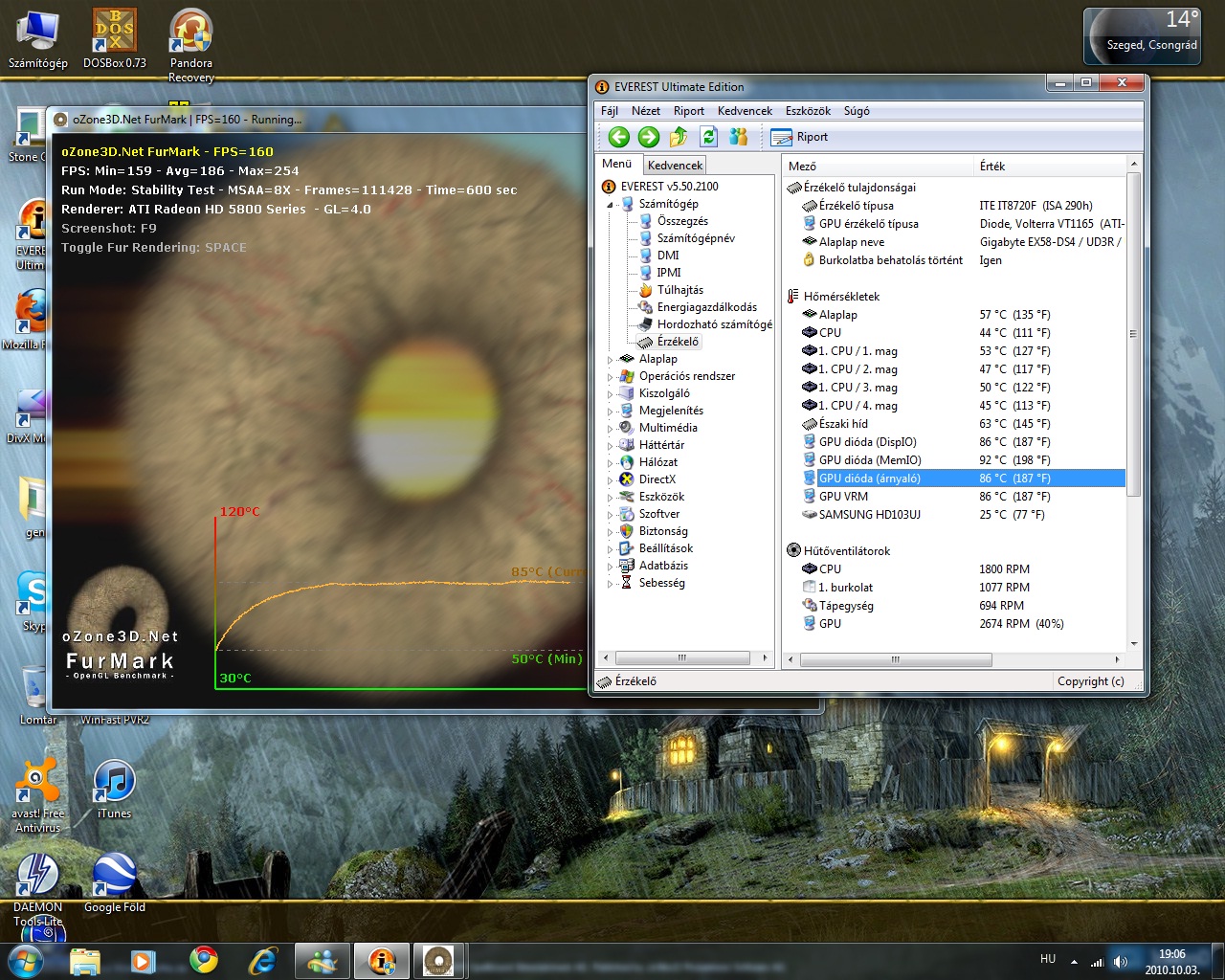Viewport: 1225px width, 980px height.
Task: Open the Számítógép desktop icon
Action: point(38,38)
